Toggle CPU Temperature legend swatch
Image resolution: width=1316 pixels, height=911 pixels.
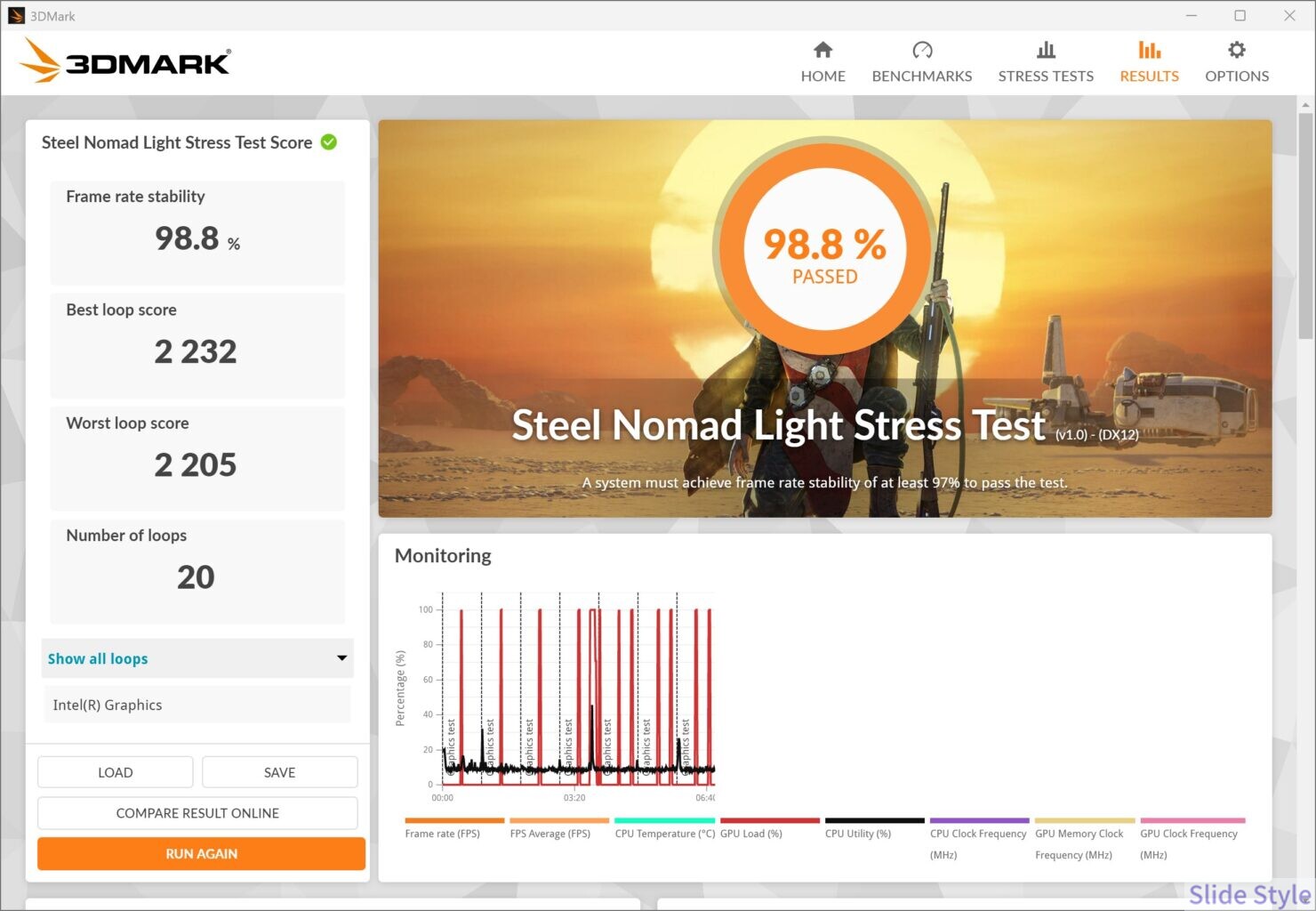click(x=664, y=820)
